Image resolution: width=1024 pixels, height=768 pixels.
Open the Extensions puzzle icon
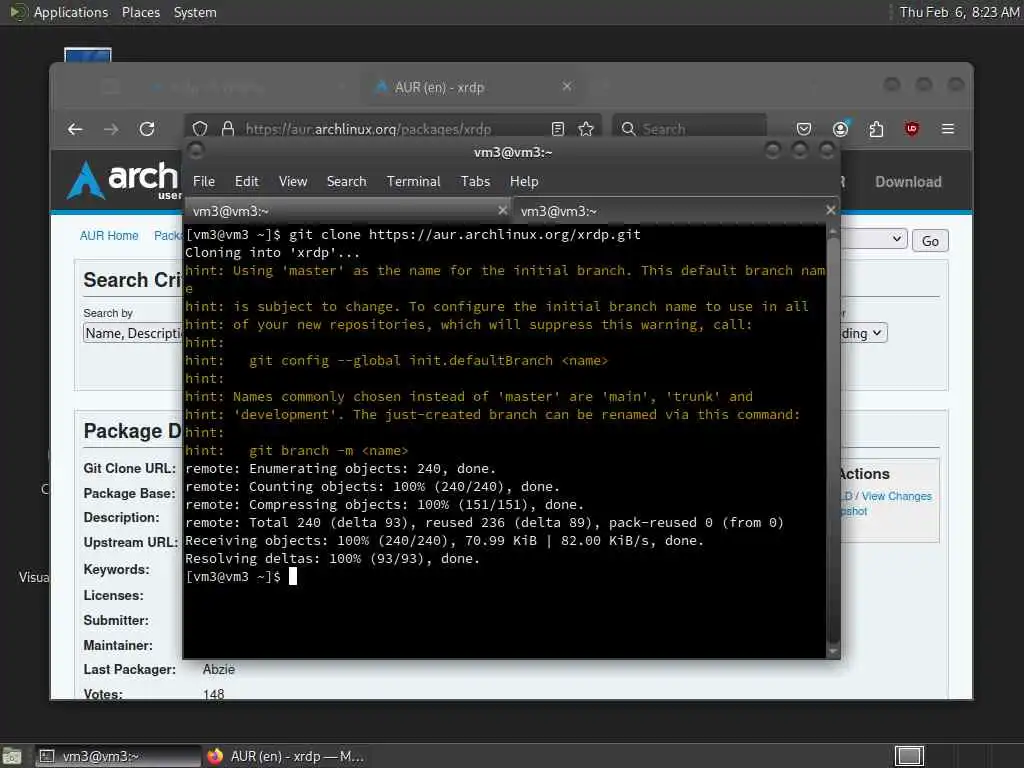click(876, 129)
